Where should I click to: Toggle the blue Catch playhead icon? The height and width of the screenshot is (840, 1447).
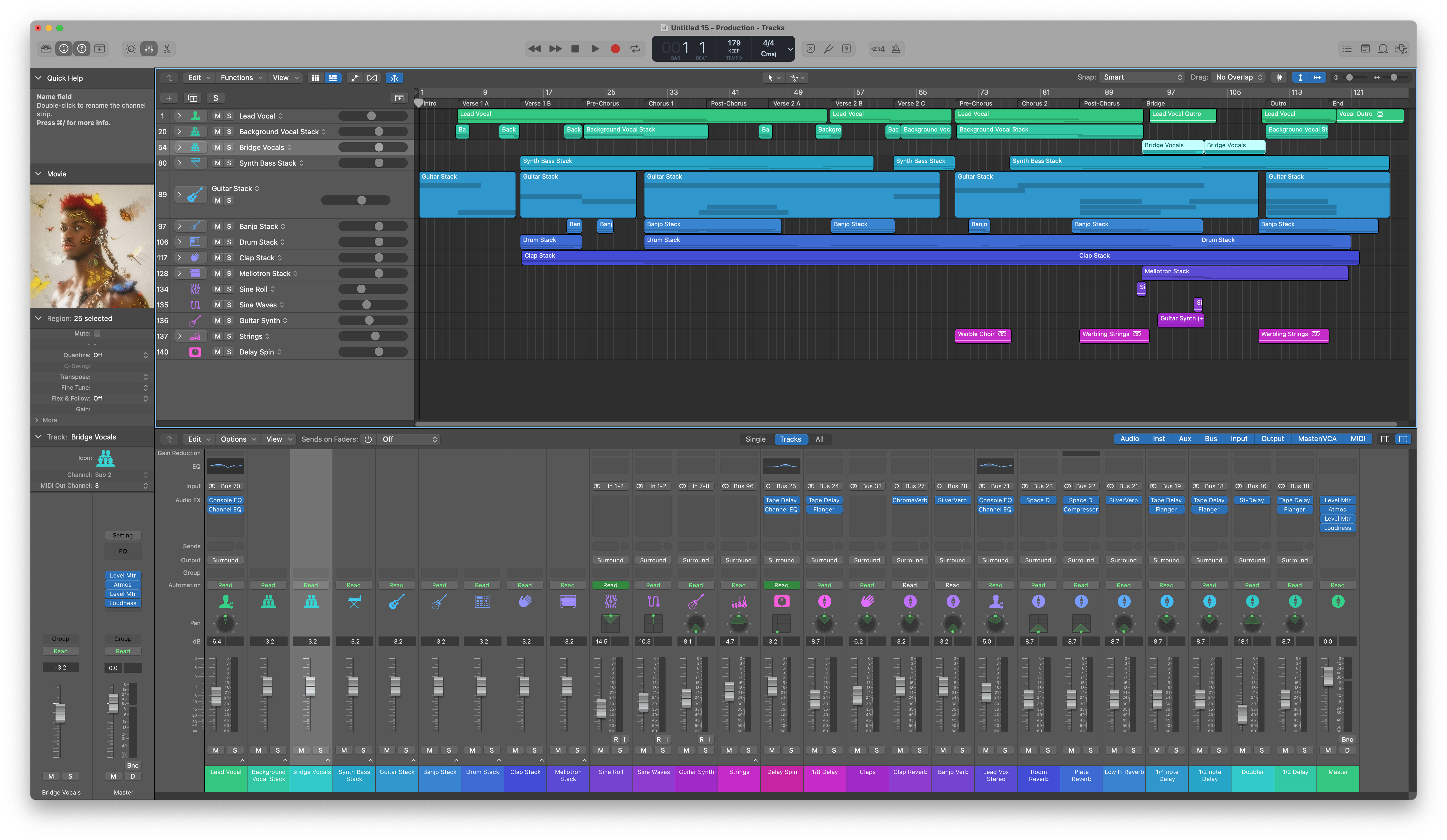tap(395, 77)
